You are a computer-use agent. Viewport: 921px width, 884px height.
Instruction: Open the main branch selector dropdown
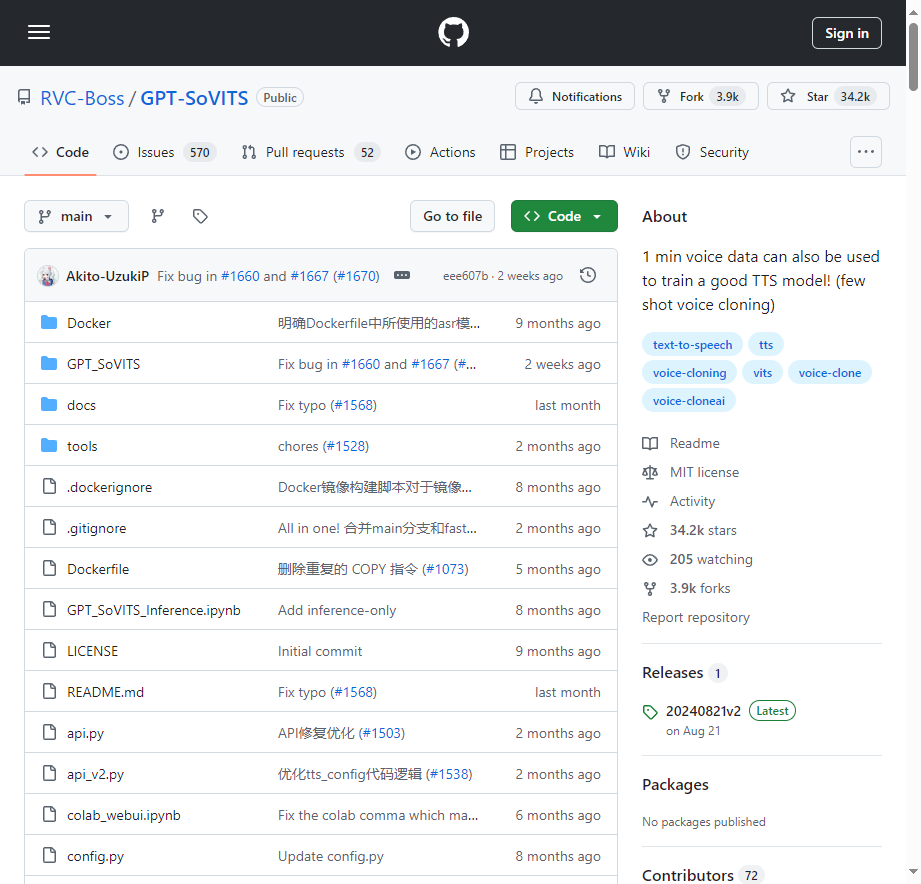(x=76, y=216)
